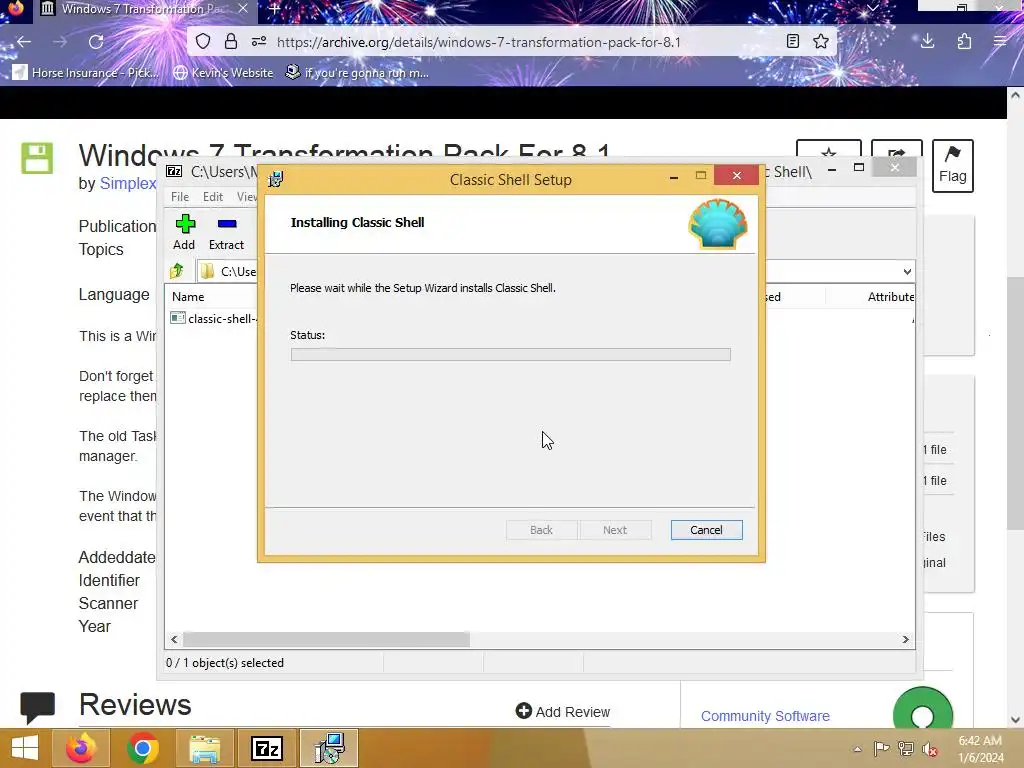
Task: Switch to the installer taskbar button
Action: (x=328, y=748)
